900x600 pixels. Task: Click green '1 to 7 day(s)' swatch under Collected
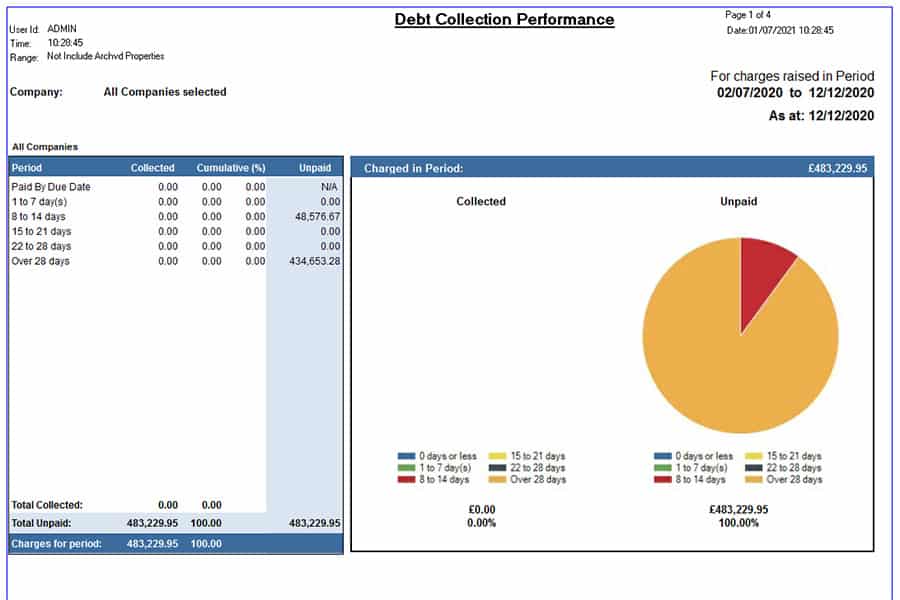(x=405, y=468)
